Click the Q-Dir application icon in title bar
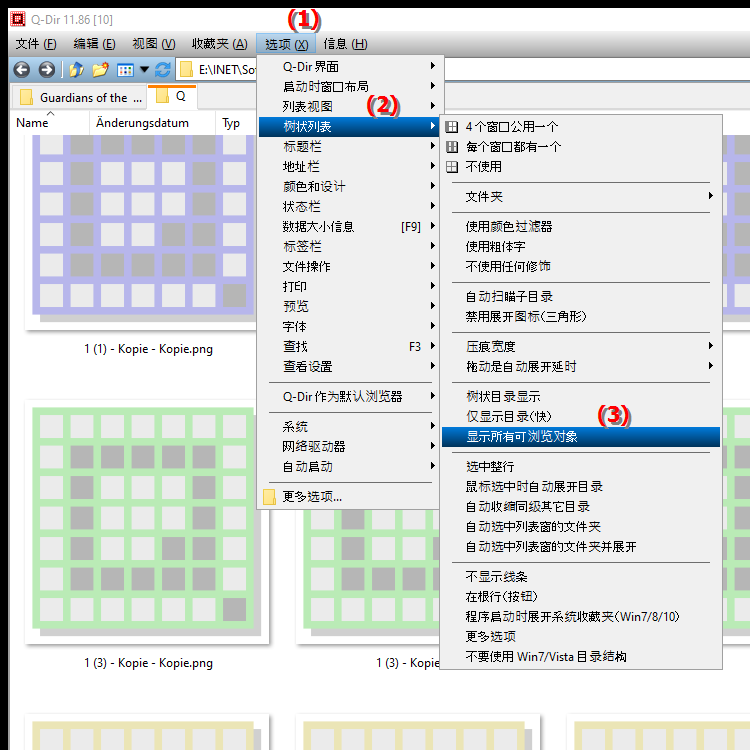The image size is (750, 750). (18, 19)
